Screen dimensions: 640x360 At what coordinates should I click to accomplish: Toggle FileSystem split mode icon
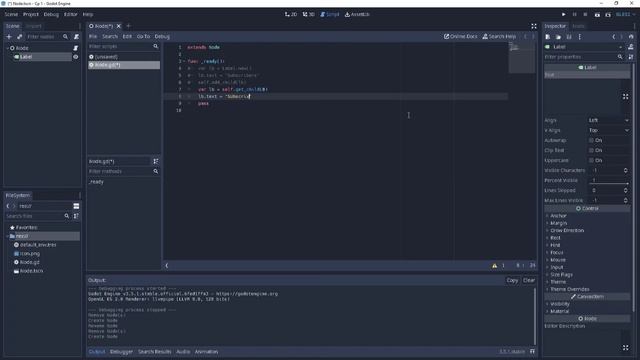pyautogui.click(x=76, y=206)
